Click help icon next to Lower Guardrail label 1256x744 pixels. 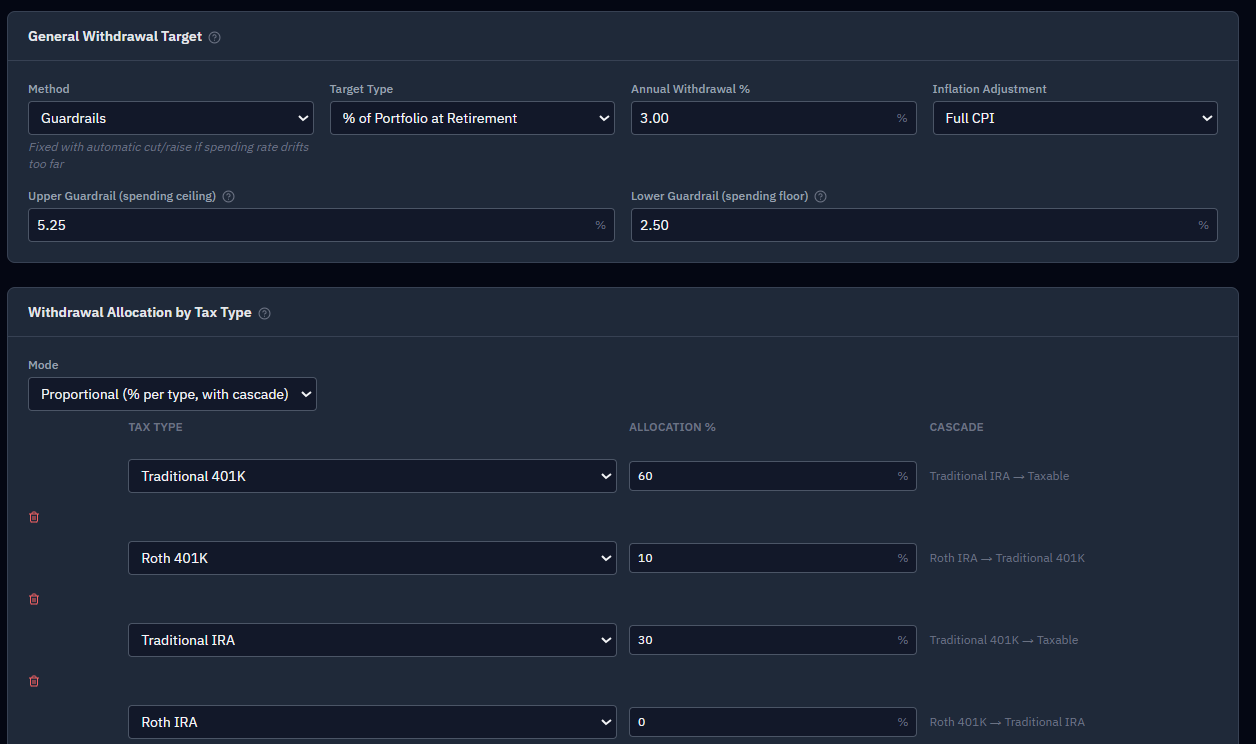coord(821,197)
